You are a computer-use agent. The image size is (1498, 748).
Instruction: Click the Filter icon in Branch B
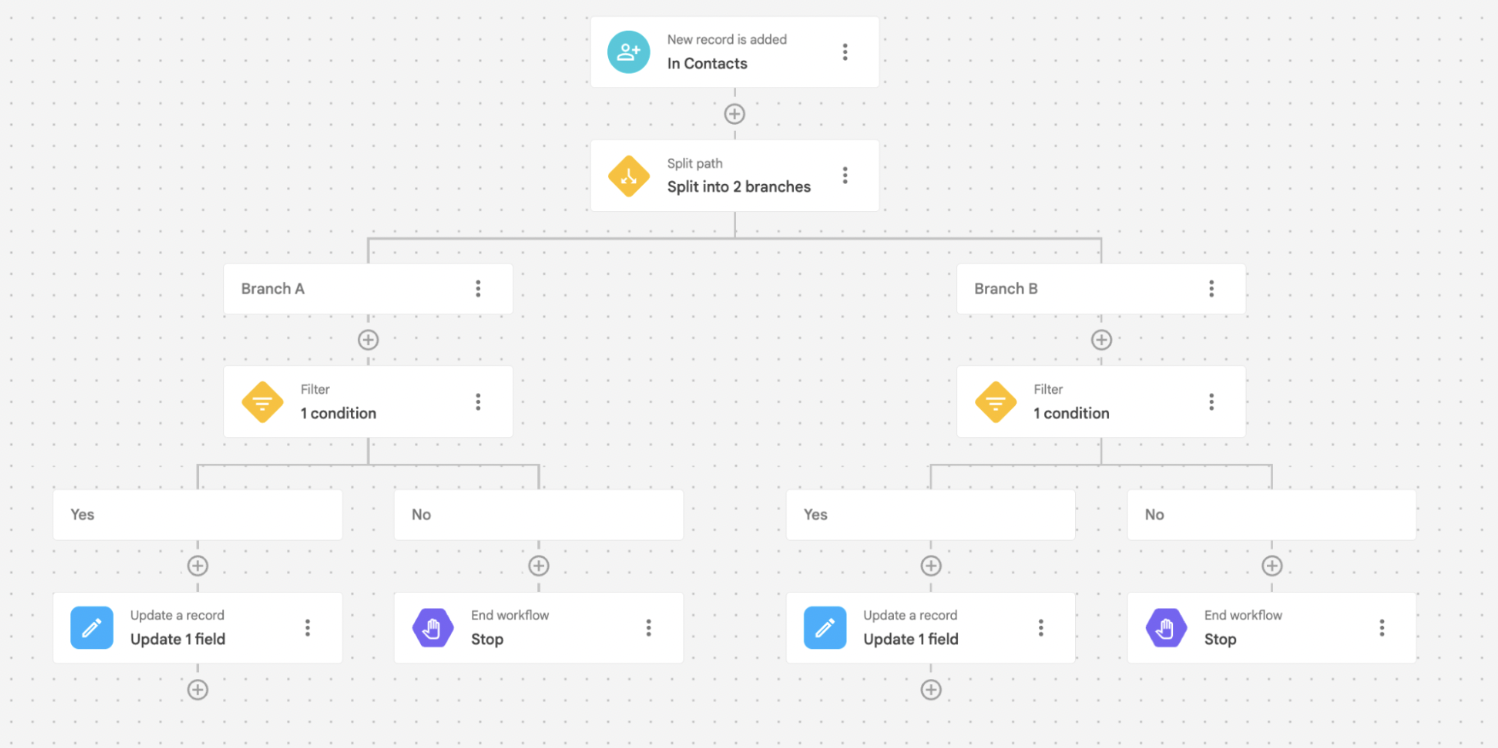click(995, 401)
